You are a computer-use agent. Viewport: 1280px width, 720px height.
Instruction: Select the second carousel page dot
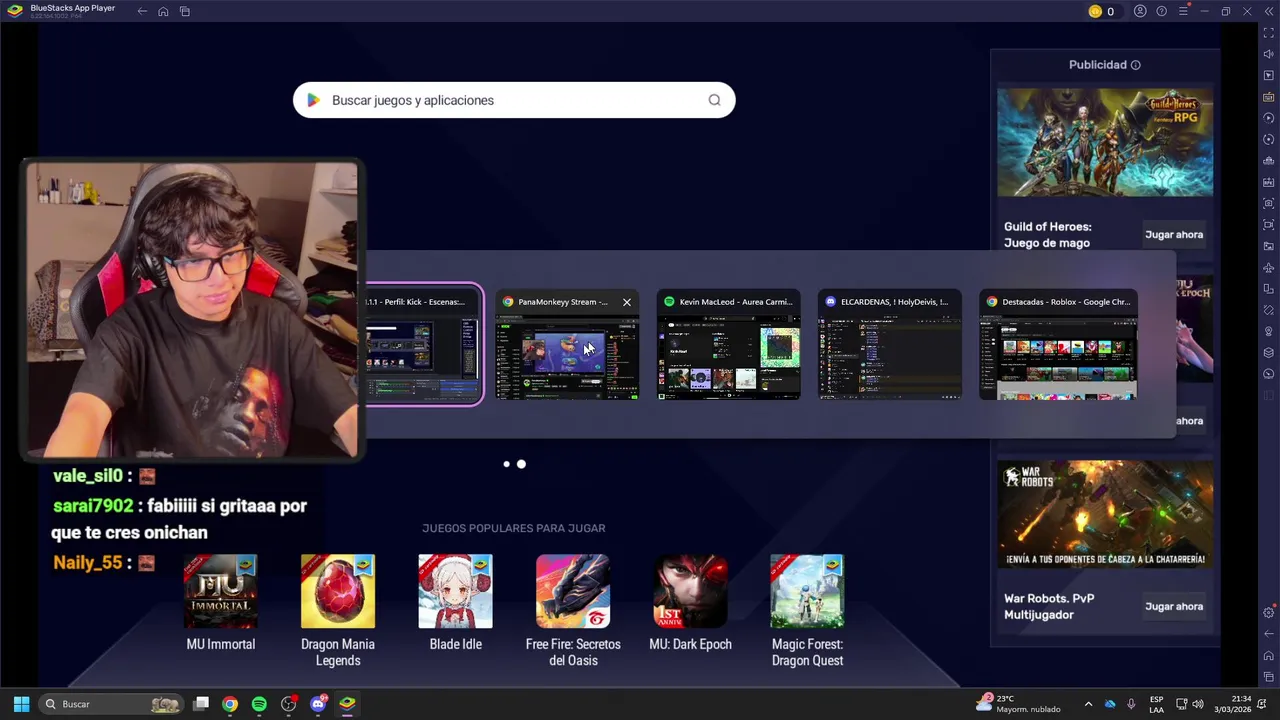click(x=521, y=464)
